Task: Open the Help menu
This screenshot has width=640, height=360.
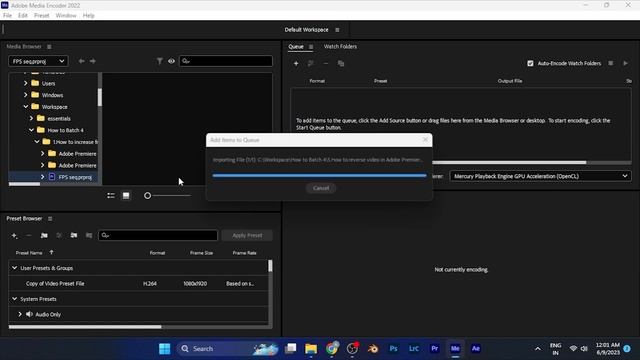Action: pos(89,16)
